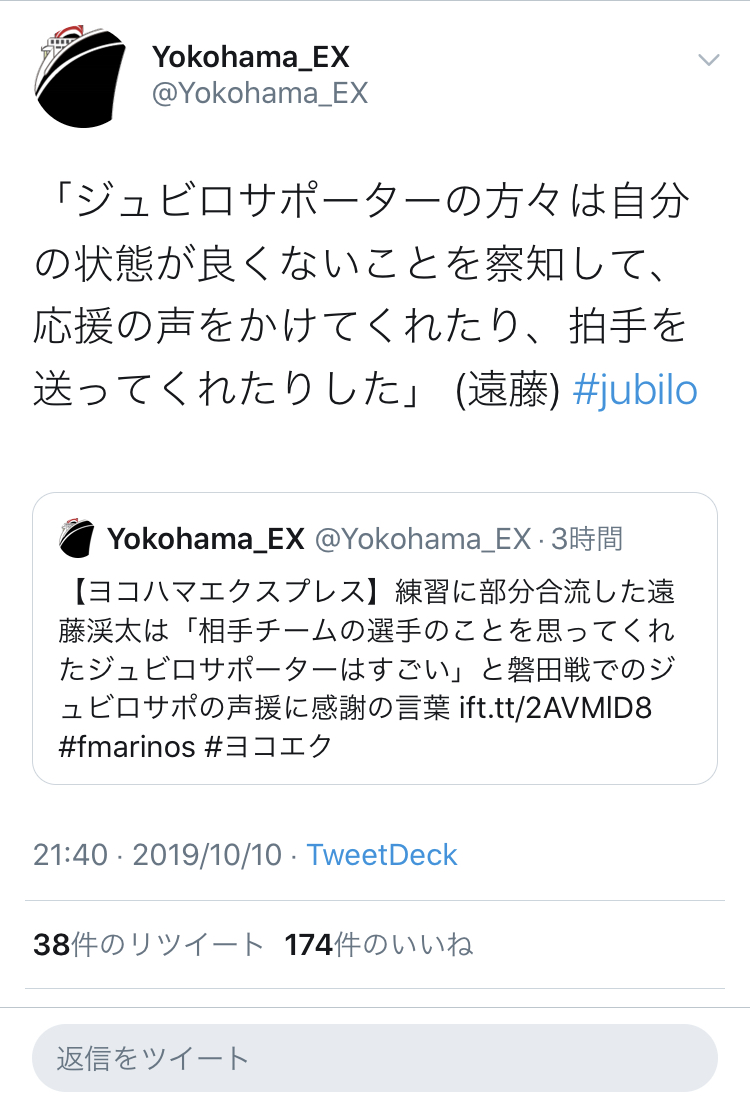Tap the #fmarinos hashtag in the quoted tweet
750x1108 pixels.
[127, 746]
